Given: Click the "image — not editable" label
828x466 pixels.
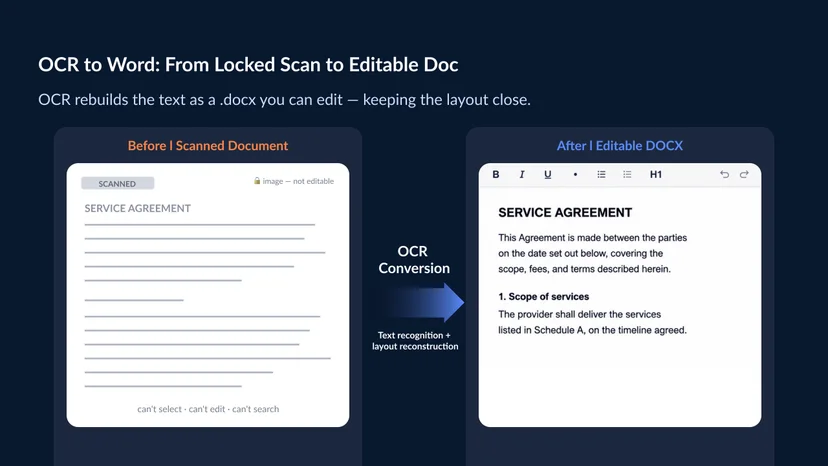Looking at the screenshot, I should 298,181.
